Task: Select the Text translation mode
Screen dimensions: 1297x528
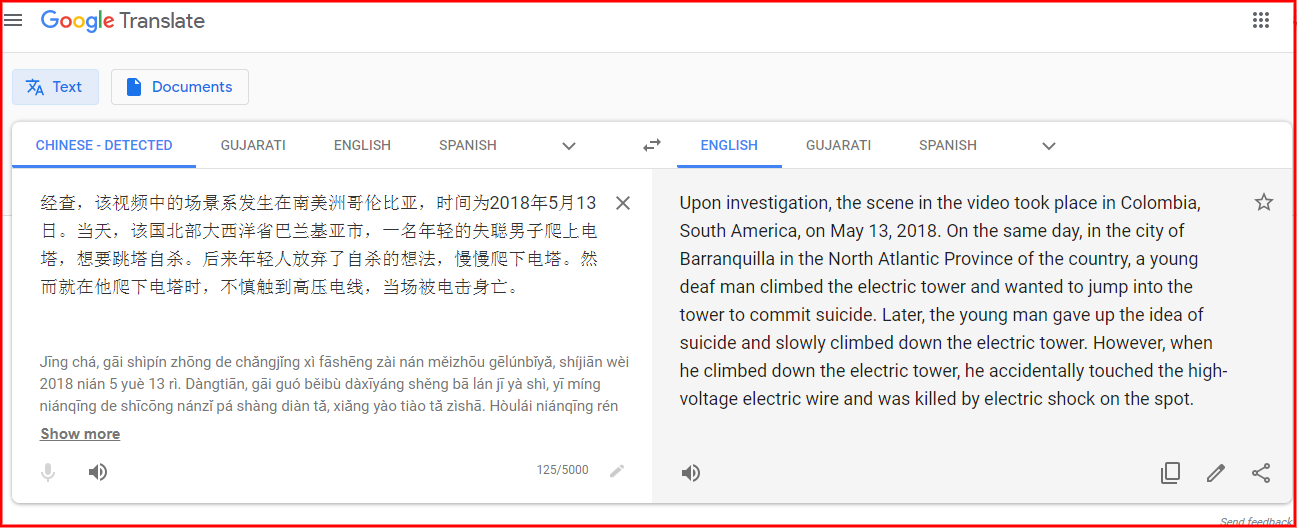Action: [55, 87]
